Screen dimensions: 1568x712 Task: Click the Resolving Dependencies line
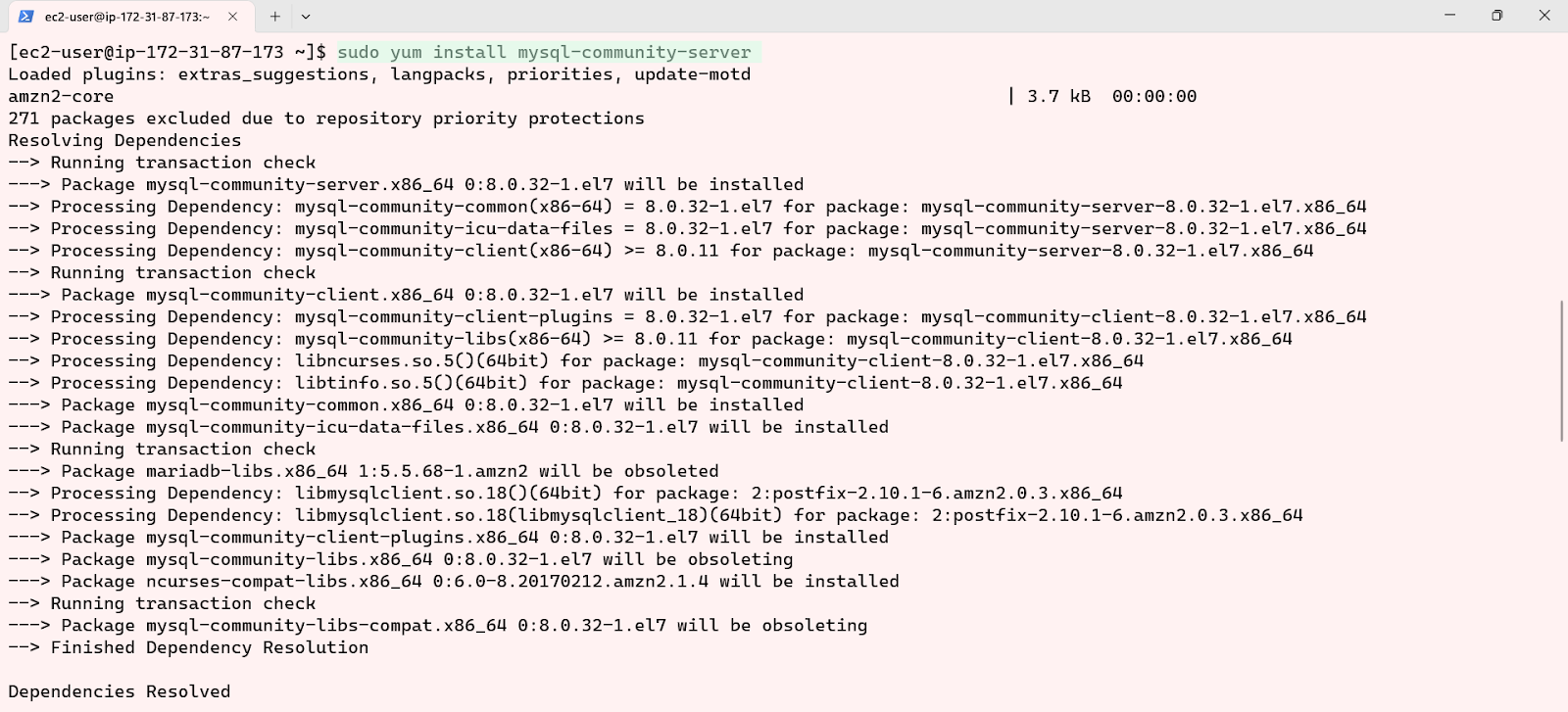[x=124, y=140]
